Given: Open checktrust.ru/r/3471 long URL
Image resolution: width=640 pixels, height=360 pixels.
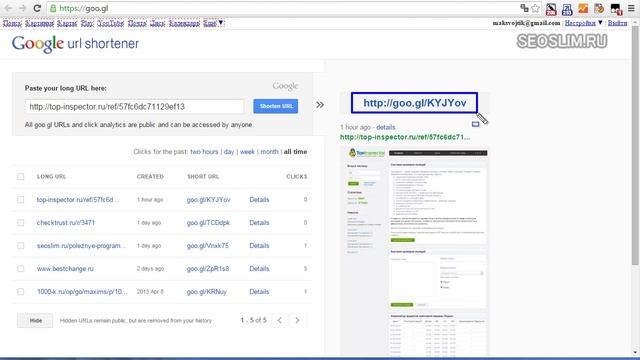Looking at the screenshot, I should (x=66, y=222).
